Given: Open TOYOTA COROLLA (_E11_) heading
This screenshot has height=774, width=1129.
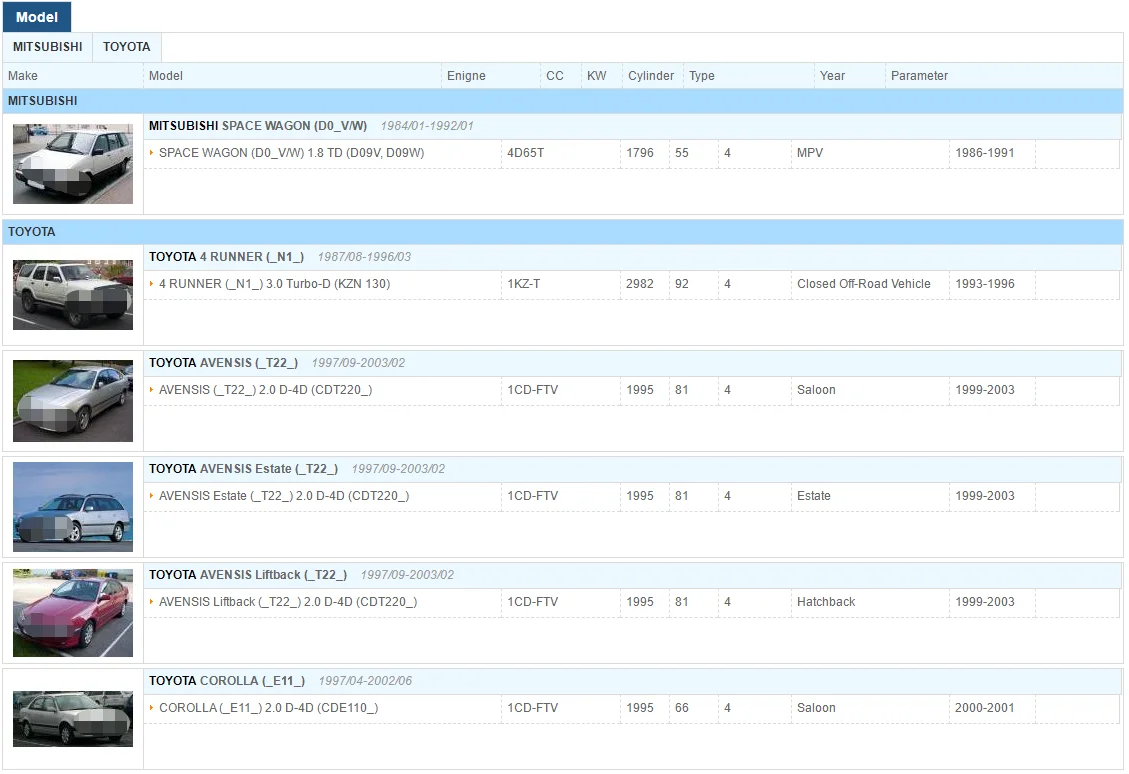Looking at the screenshot, I should [227, 680].
